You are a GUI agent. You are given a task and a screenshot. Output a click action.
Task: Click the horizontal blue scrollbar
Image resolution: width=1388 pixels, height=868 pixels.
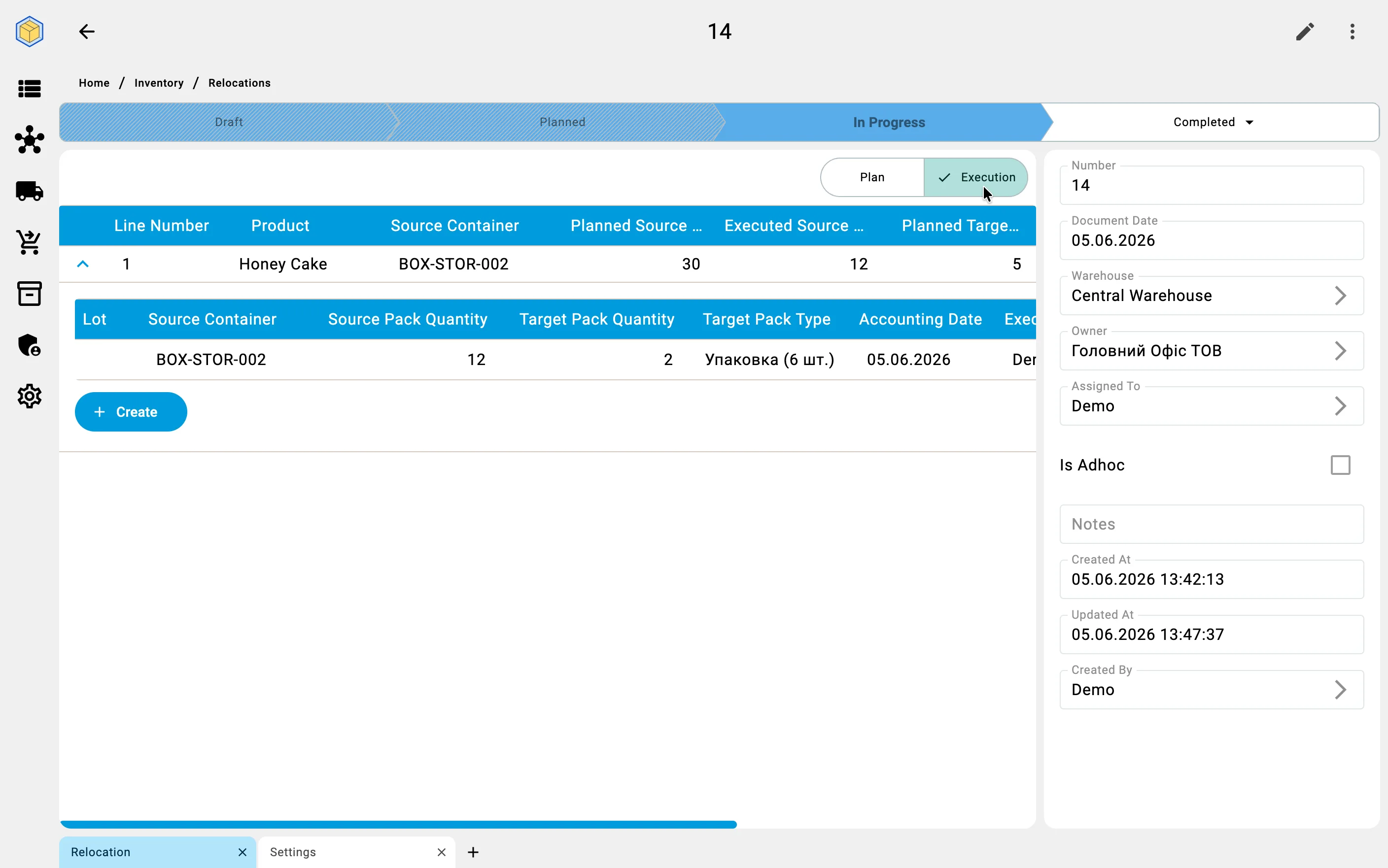pos(398,824)
